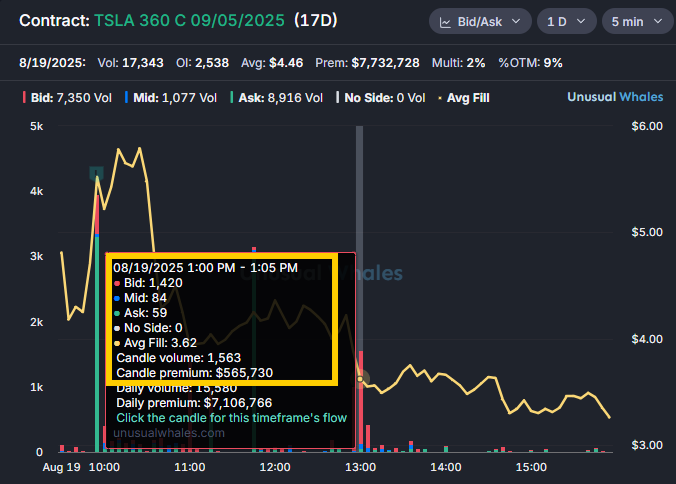Click the 'Bid: 1,420' tooltip line
Screen dimensions: 676x484
click(148, 283)
